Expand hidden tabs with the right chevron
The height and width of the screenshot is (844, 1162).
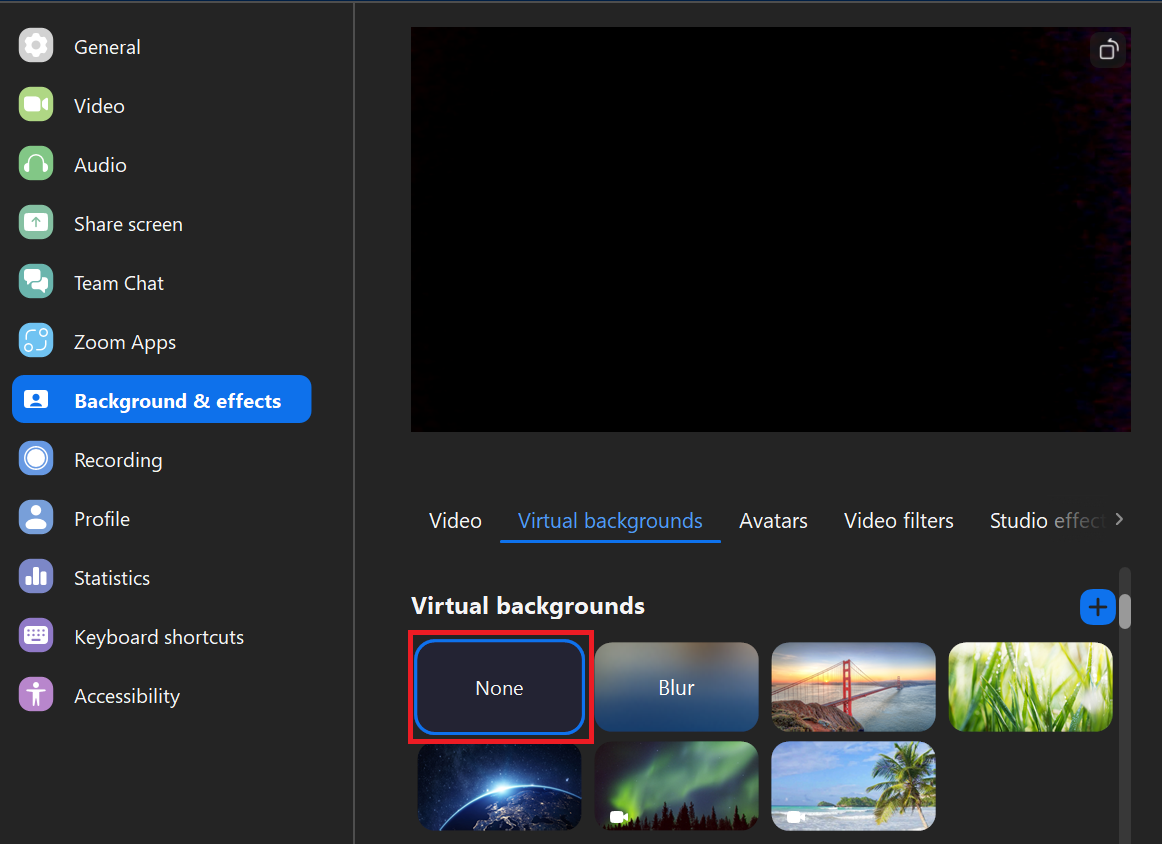(1120, 519)
